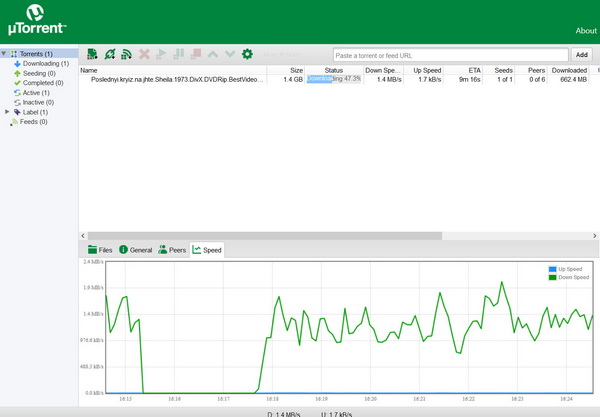Viewport: 600px width, 417px height.
Task: Click the Add button next to URL field
Action: (x=581, y=55)
